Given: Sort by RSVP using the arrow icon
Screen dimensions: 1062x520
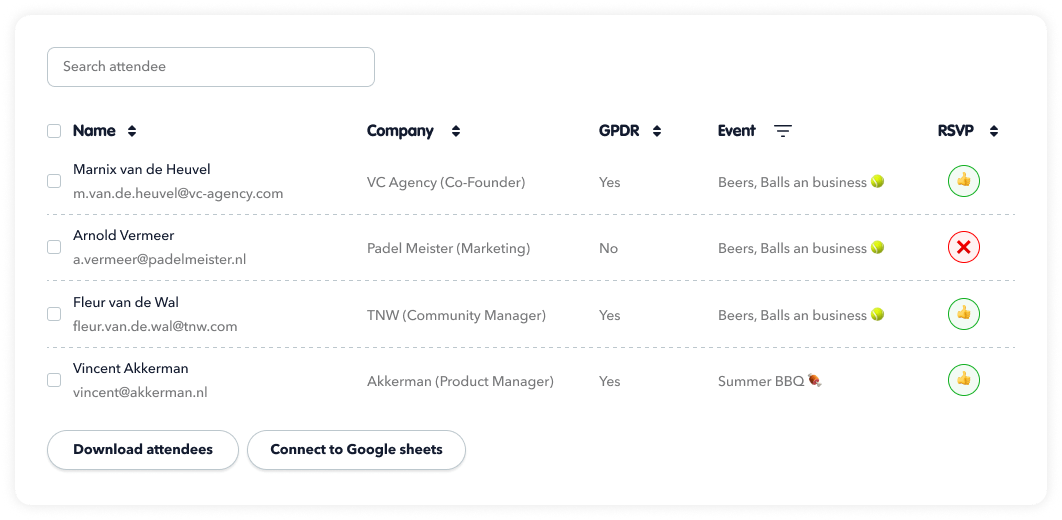Looking at the screenshot, I should coord(994,131).
